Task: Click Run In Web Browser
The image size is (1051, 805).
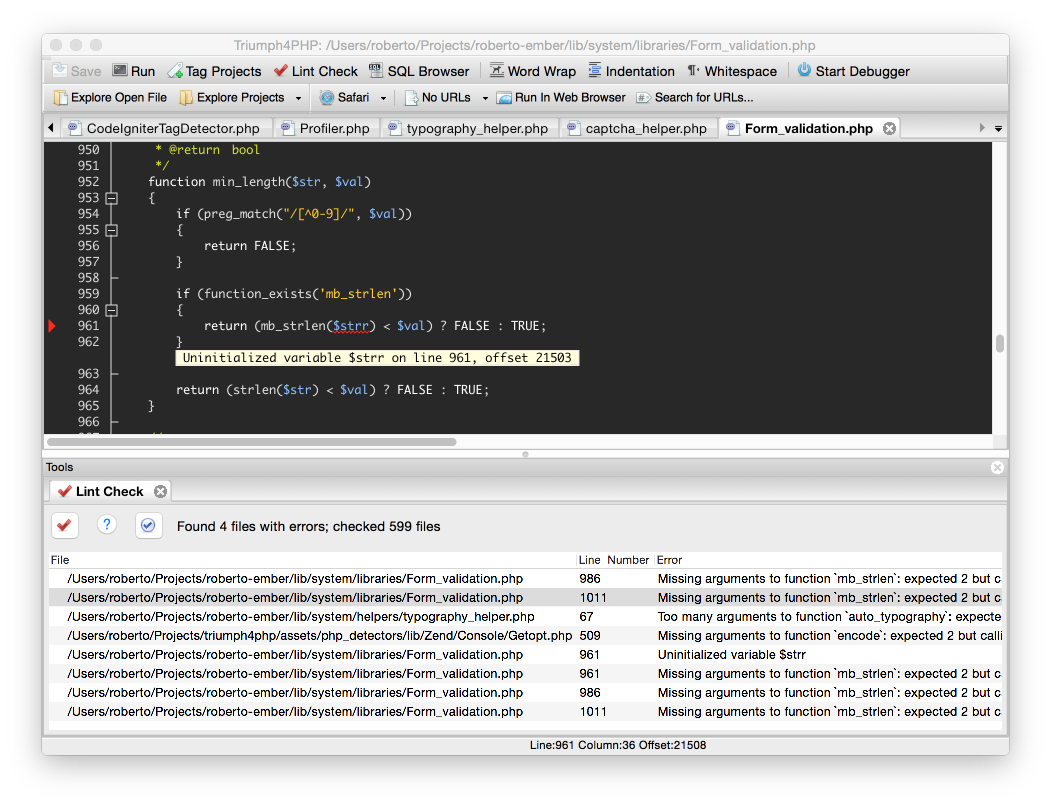Action: [x=561, y=98]
